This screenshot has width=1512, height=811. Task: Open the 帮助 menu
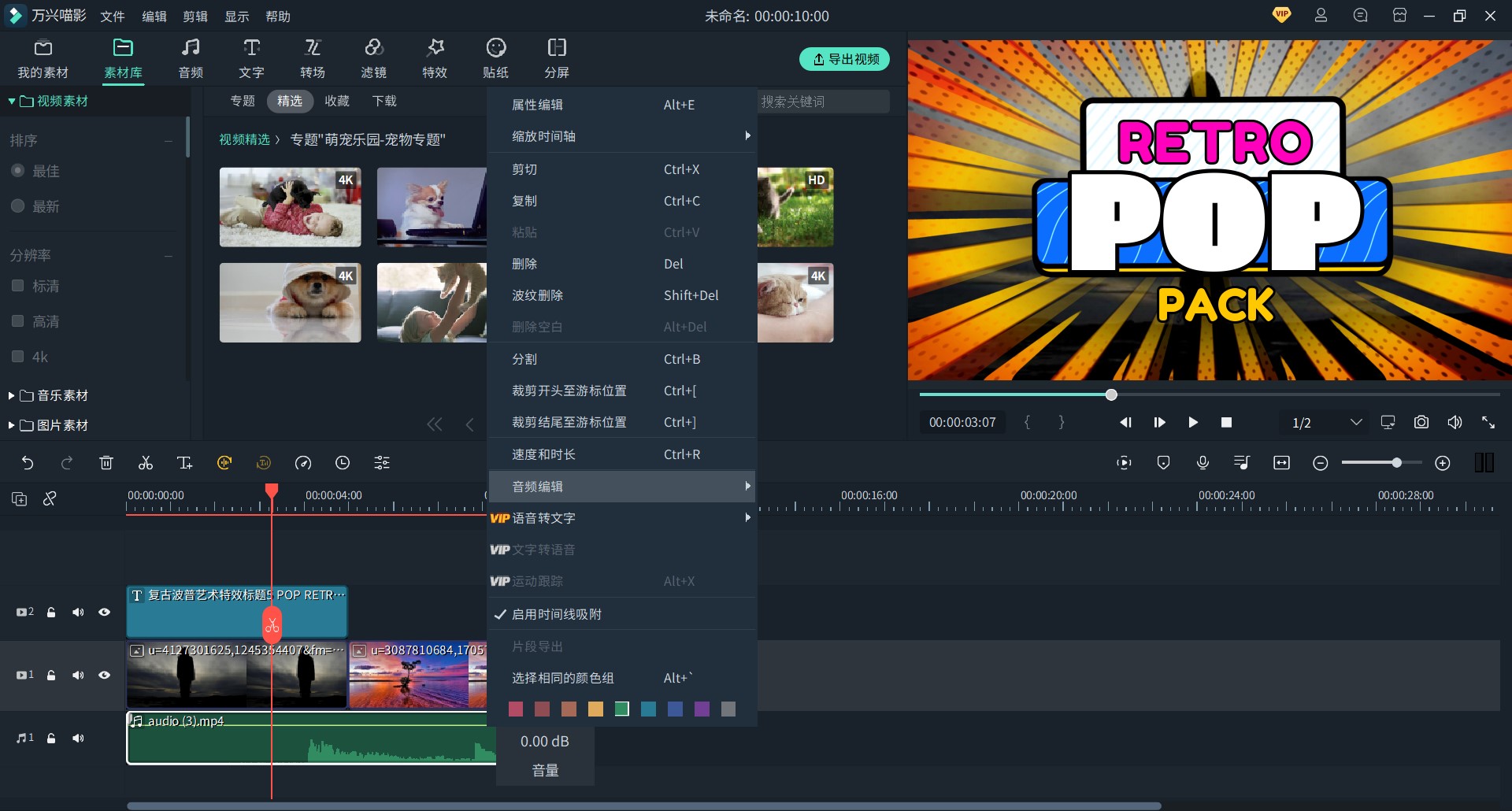[x=277, y=16]
